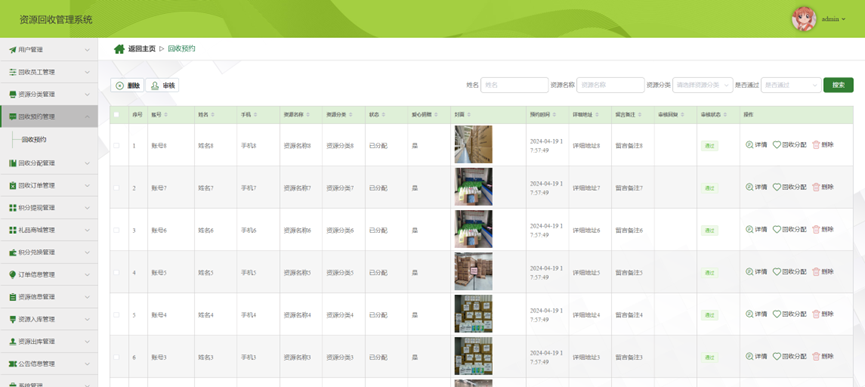Viewport: 865px width, 387px height.
Task: Open the 资源信息管理 menu item
Action: (x=49, y=297)
